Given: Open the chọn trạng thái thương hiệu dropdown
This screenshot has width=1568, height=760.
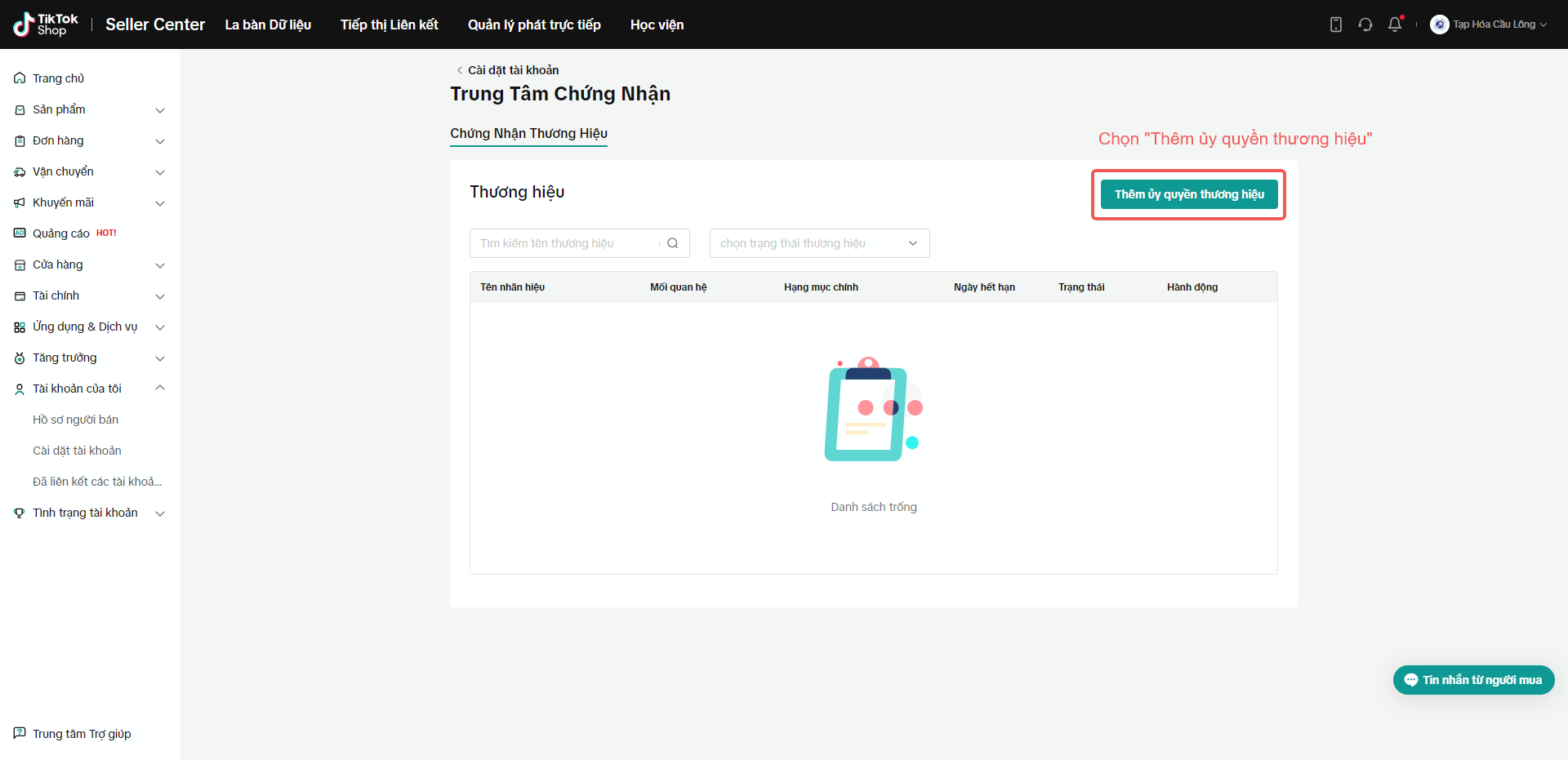Looking at the screenshot, I should [819, 243].
